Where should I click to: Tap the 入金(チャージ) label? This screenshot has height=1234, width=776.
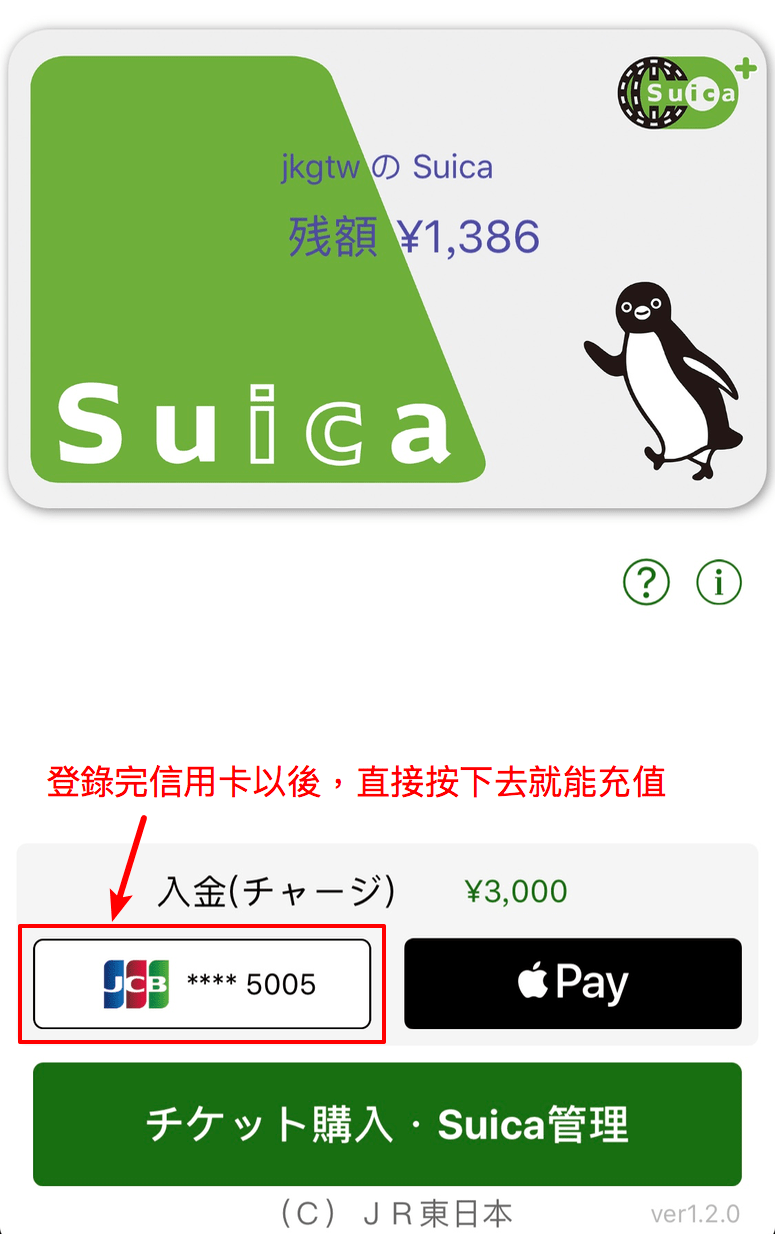276,891
